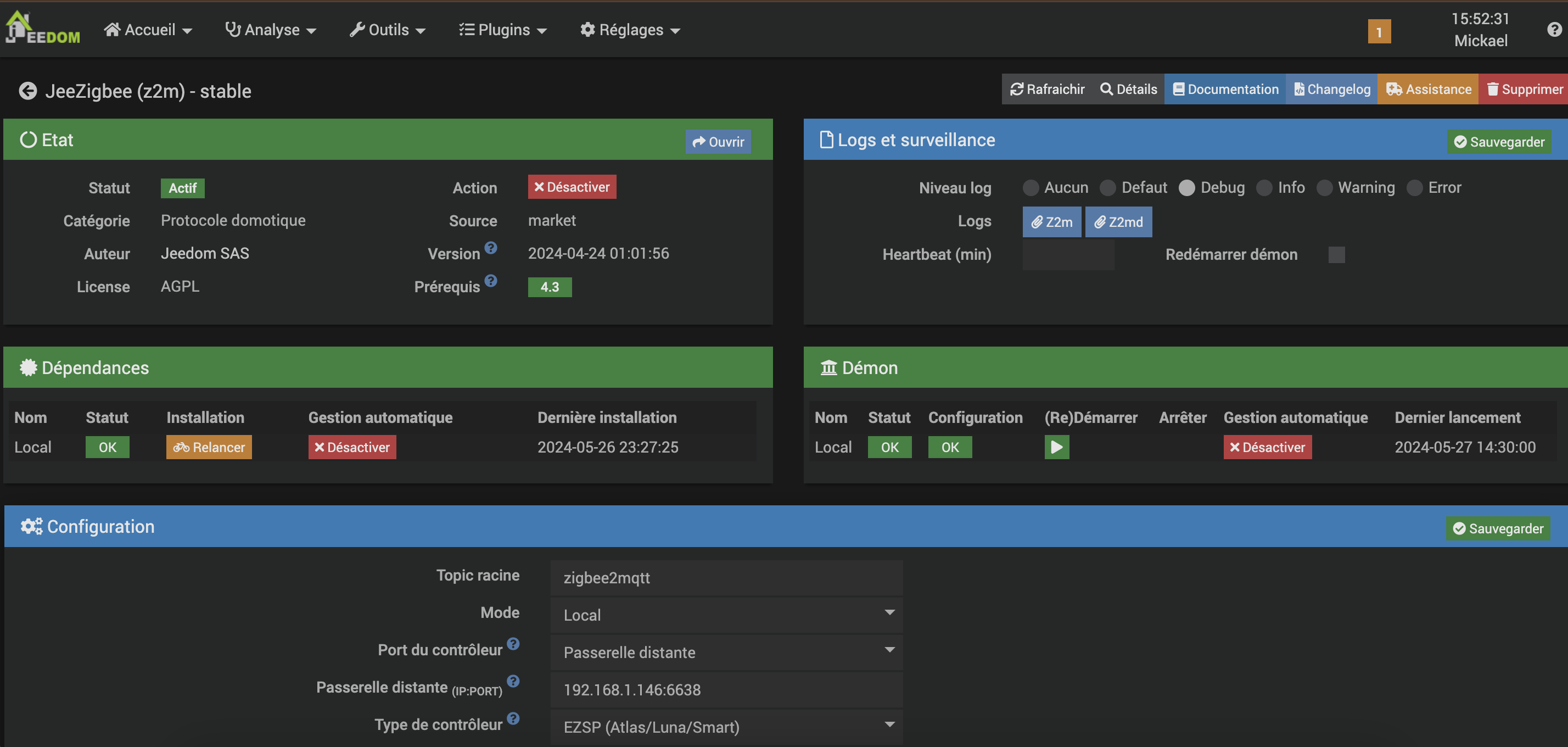This screenshot has height=747, width=1568.
Task: Click the Dépendances OK status badge
Action: pyautogui.click(x=107, y=448)
